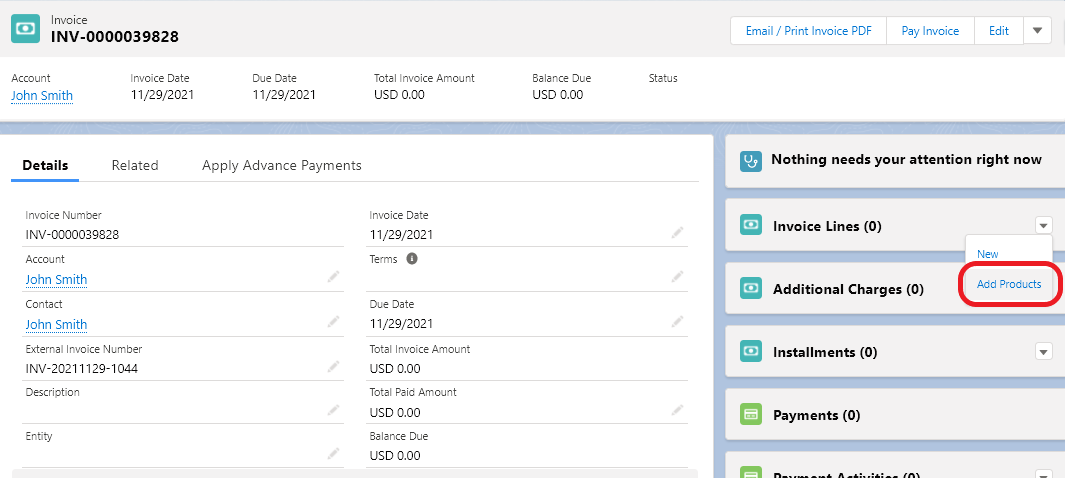Viewport: 1065px width, 478px height.
Task: Open John Smith account link in header
Action: pyautogui.click(x=42, y=96)
